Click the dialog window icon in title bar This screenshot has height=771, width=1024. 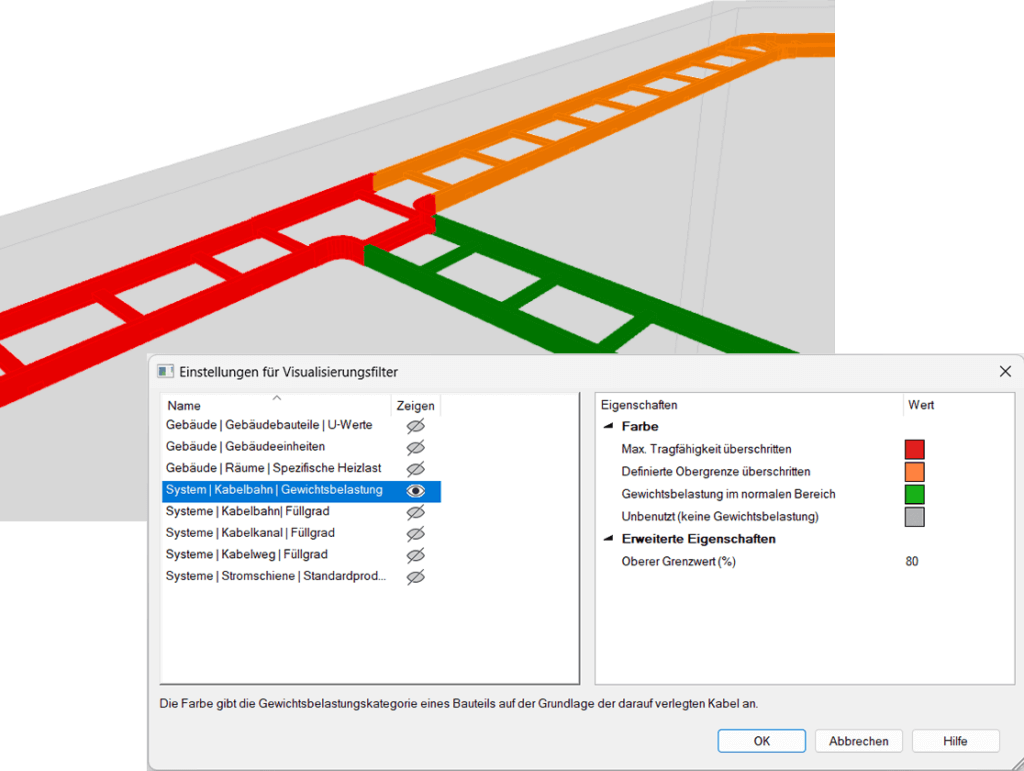tap(166, 371)
